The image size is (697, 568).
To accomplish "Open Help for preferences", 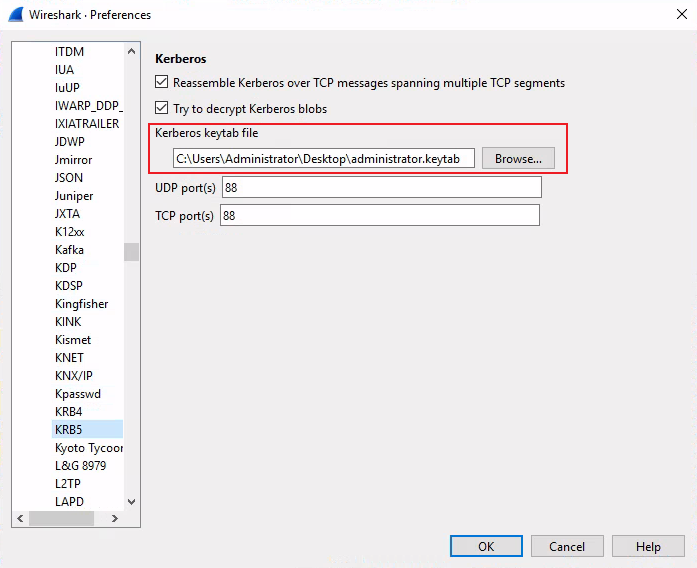I will [648, 546].
